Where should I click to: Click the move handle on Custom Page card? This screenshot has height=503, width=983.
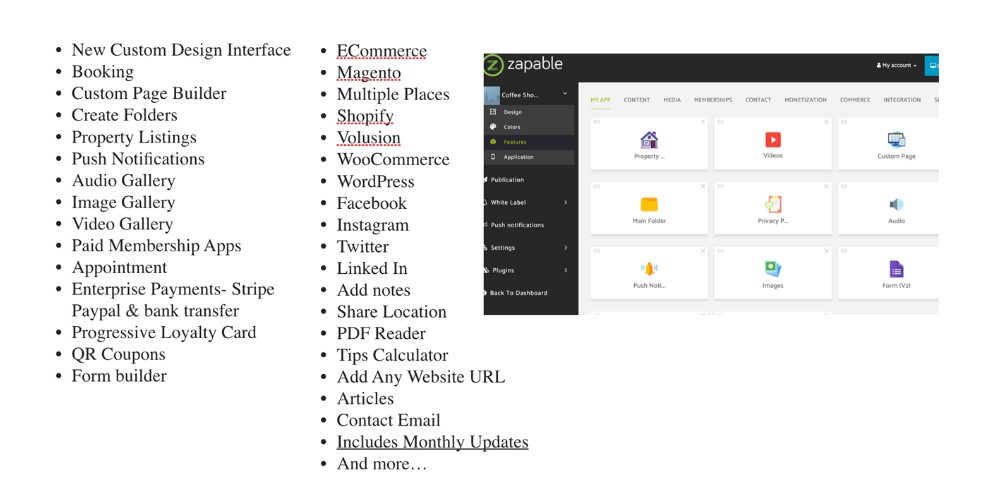coord(844,122)
